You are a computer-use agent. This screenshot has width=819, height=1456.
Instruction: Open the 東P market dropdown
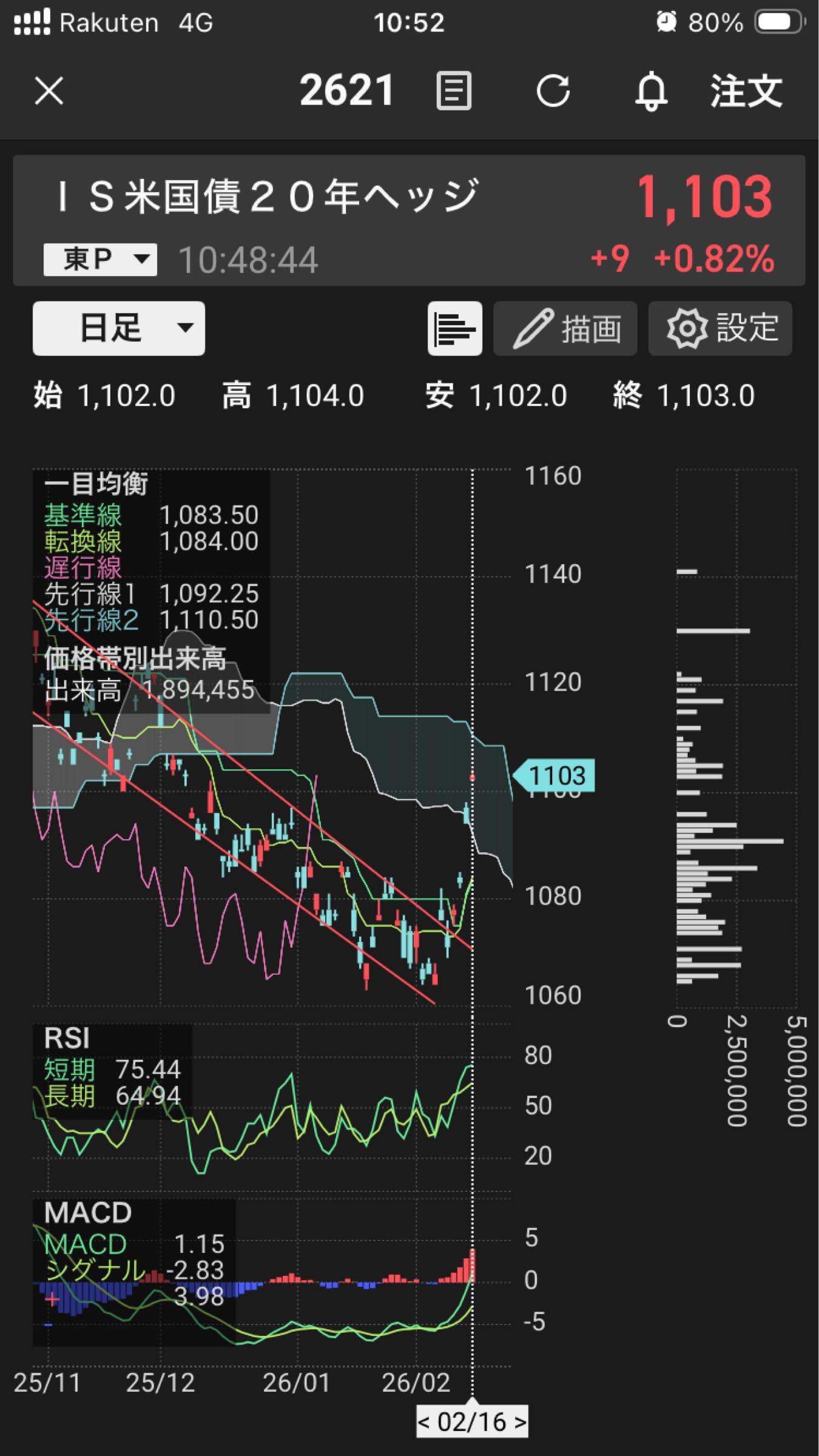(x=100, y=260)
